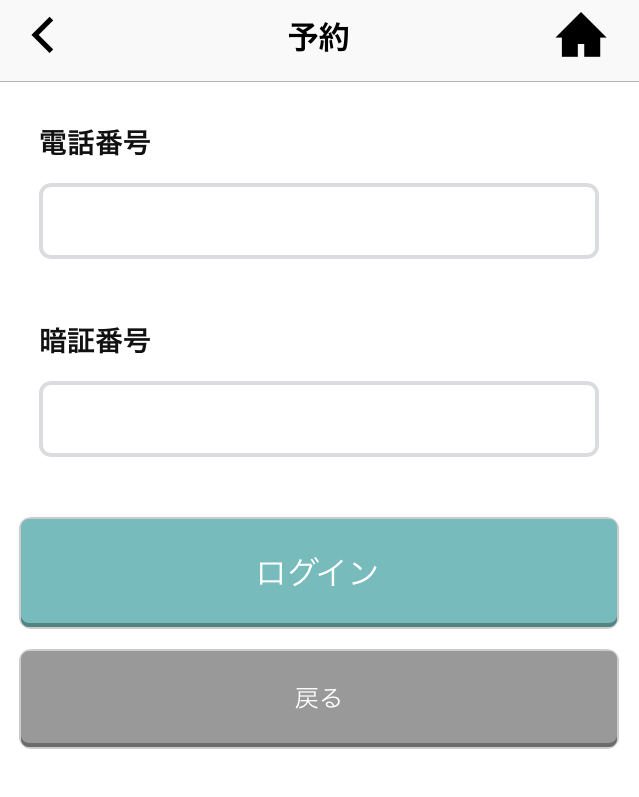Go to the home screen via house icon
The width and height of the screenshot is (639, 797).
[x=581, y=35]
